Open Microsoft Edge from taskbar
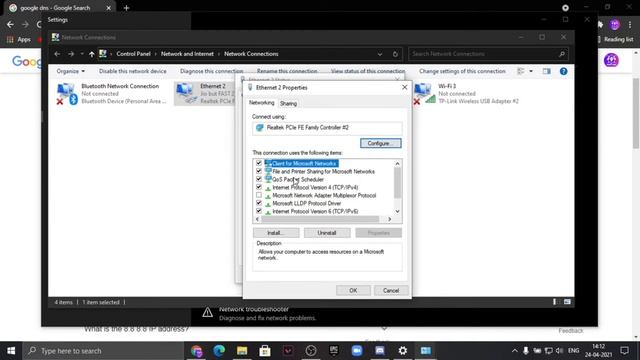640x360 pixels. (219, 351)
